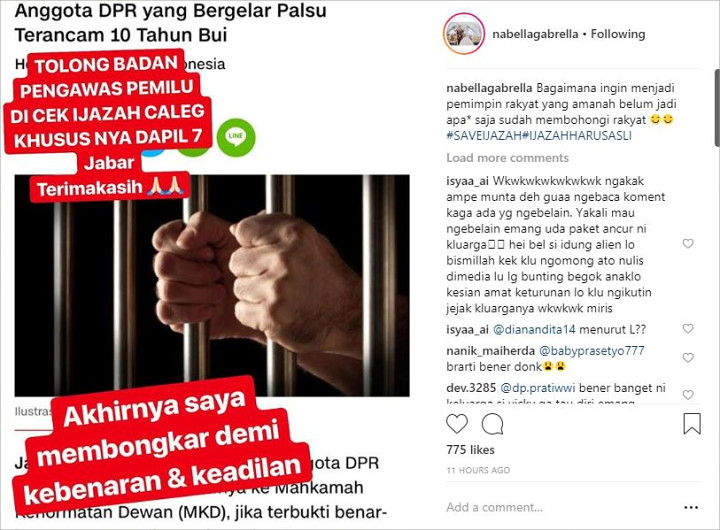Toggle the Following status button
The width and height of the screenshot is (720, 530).
click(x=618, y=34)
